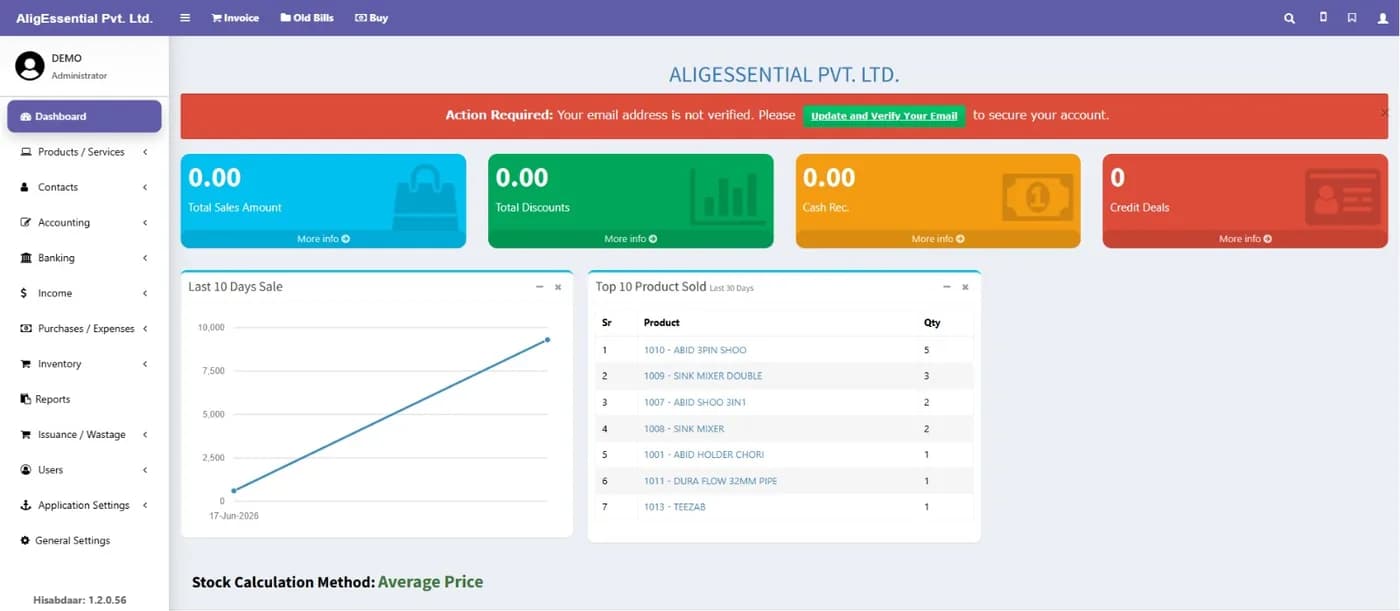Open product 1009 - SINK MIXER DOUBLE
Viewport: 1400px width, 611px height.
(x=703, y=376)
